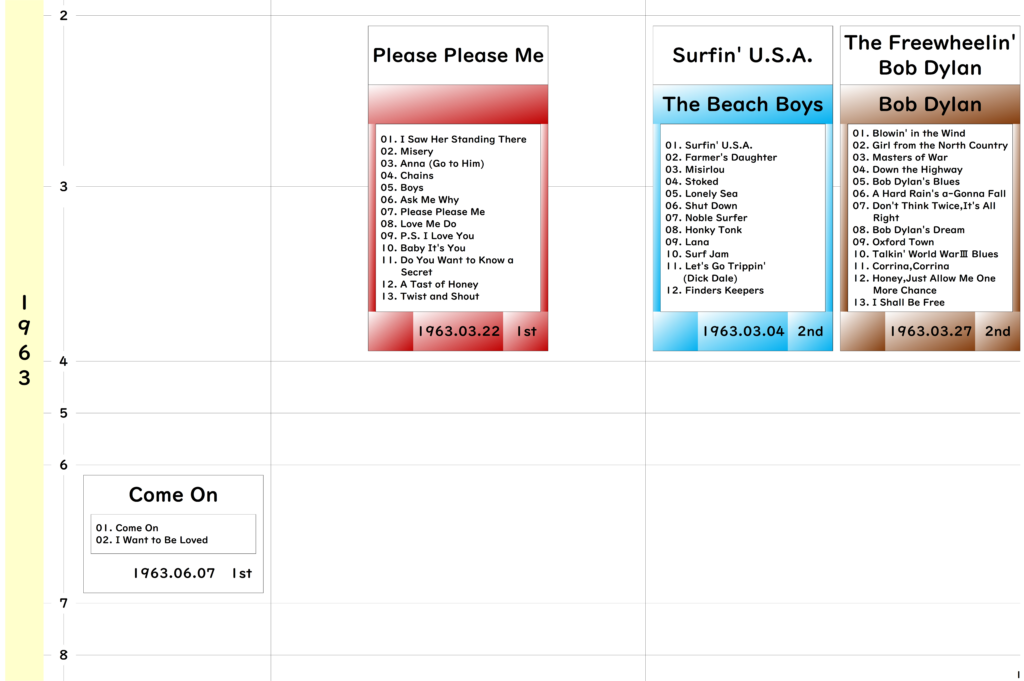This screenshot has width=1024, height=681.
Task: Choose the "Twist and Shout" track
Action: (439, 297)
